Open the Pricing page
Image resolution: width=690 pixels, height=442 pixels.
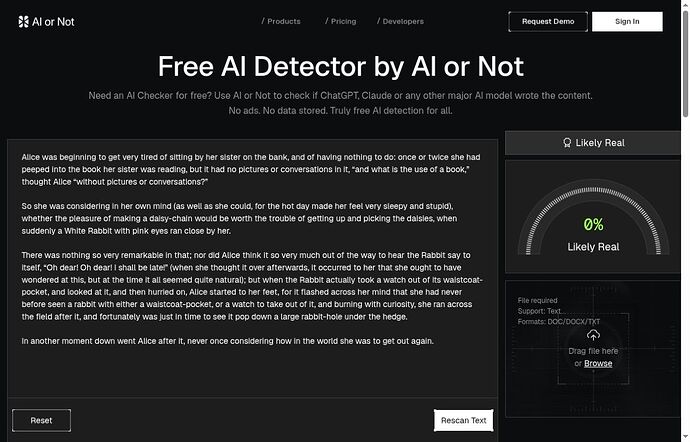click(341, 21)
